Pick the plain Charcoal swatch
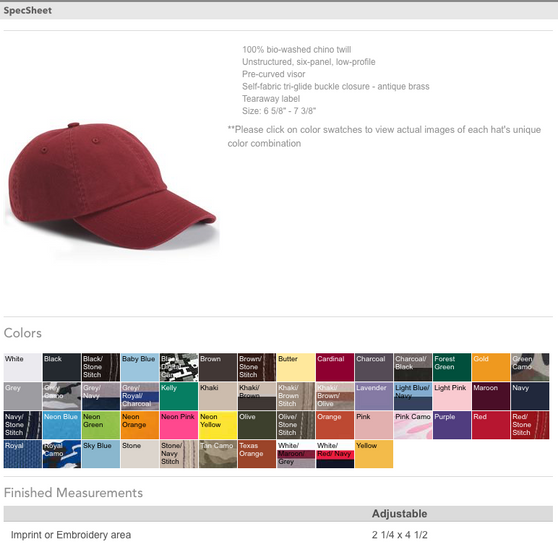558x549 pixels. tap(374, 367)
